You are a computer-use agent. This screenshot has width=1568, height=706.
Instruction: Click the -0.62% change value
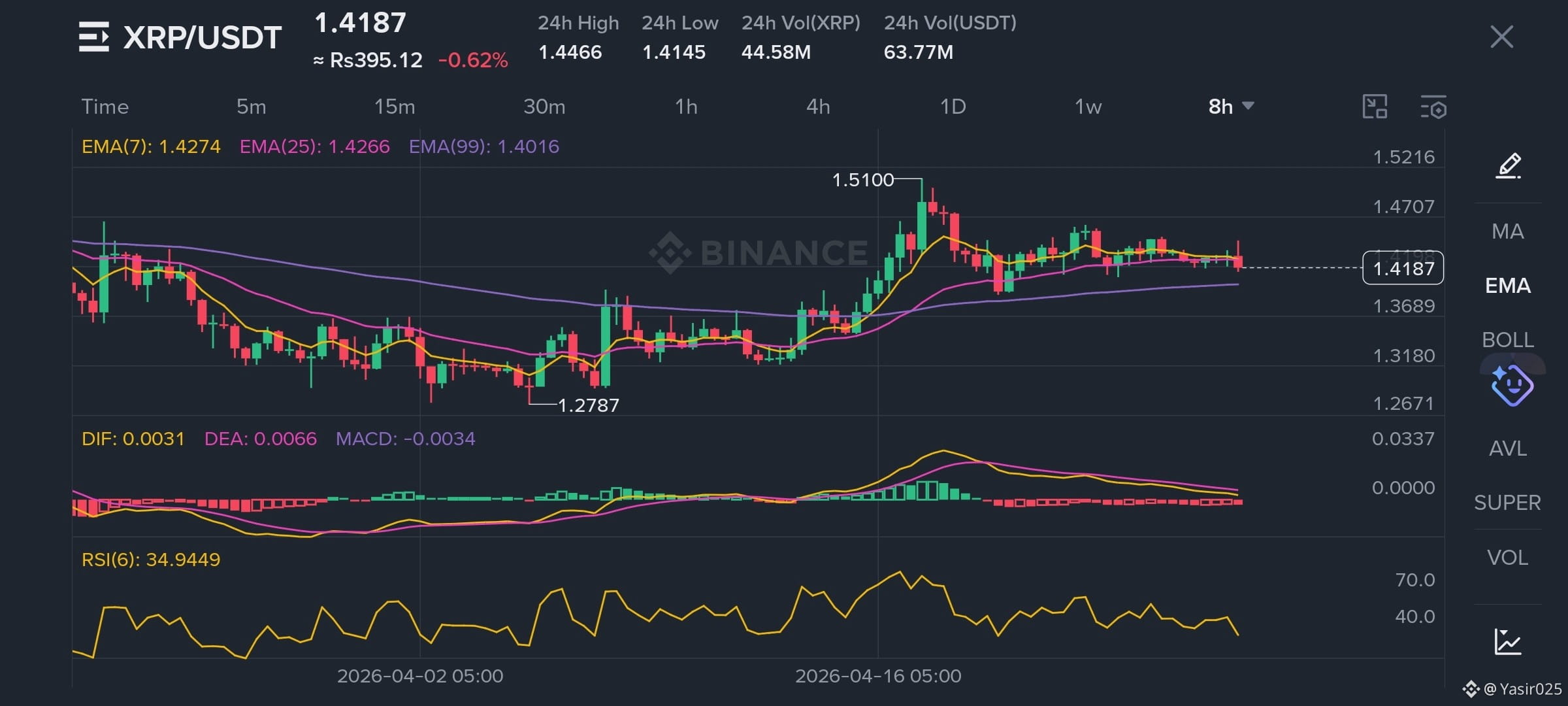tap(473, 60)
